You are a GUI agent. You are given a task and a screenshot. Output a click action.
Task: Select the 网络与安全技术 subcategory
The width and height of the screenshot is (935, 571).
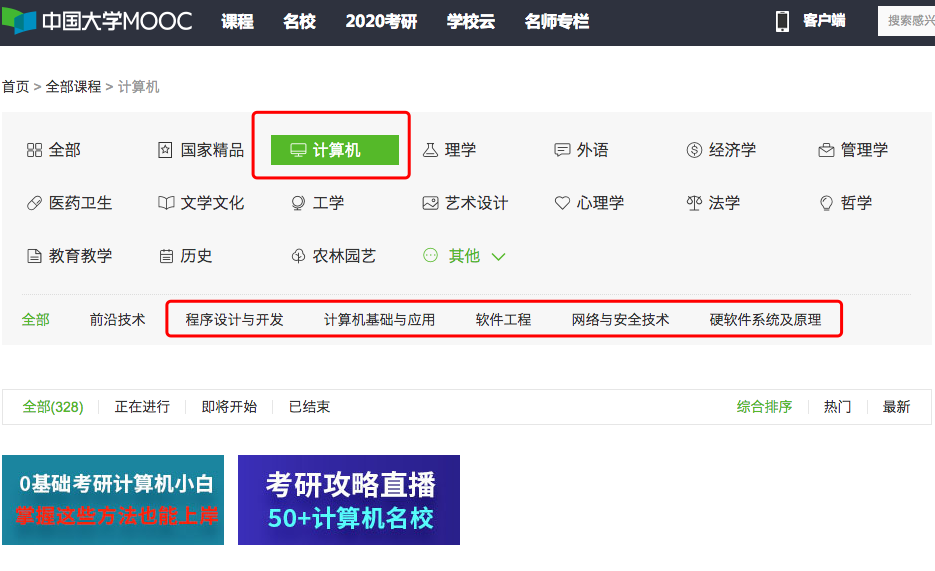pos(620,320)
